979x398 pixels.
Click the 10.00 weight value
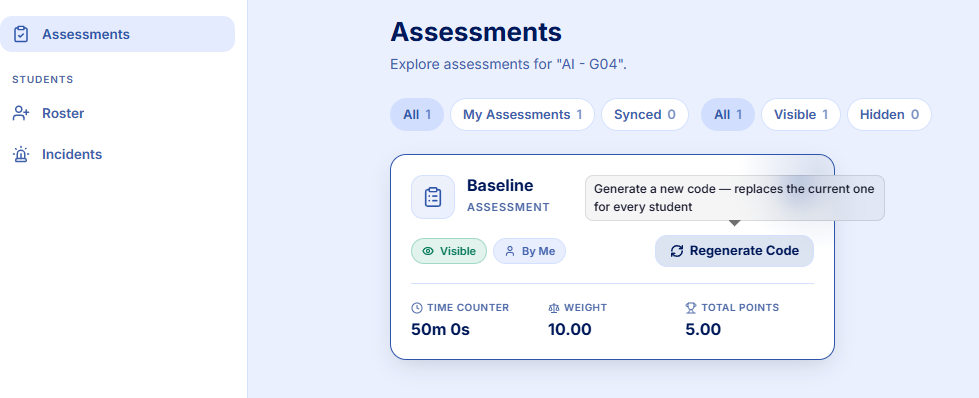pyautogui.click(x=569, y=329)
